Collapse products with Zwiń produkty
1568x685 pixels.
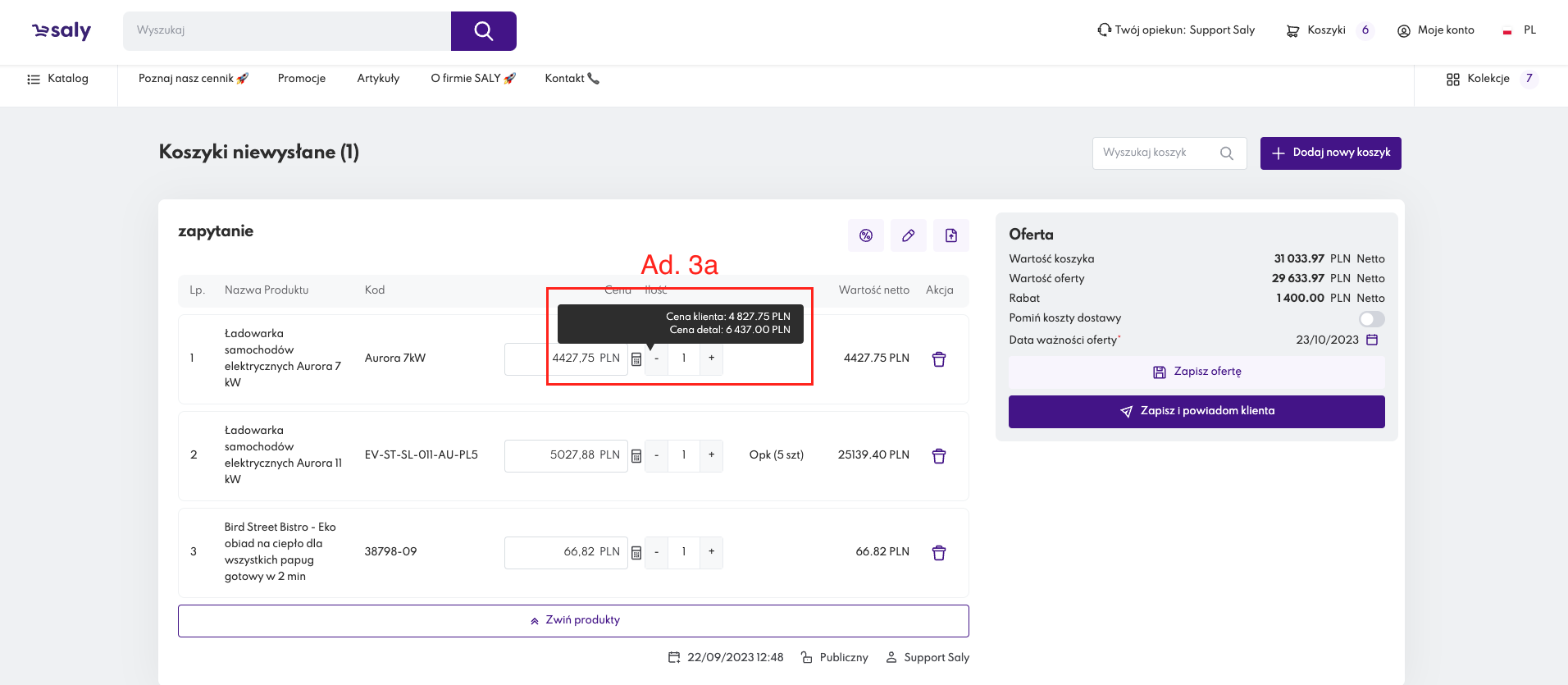click(573, 620)
